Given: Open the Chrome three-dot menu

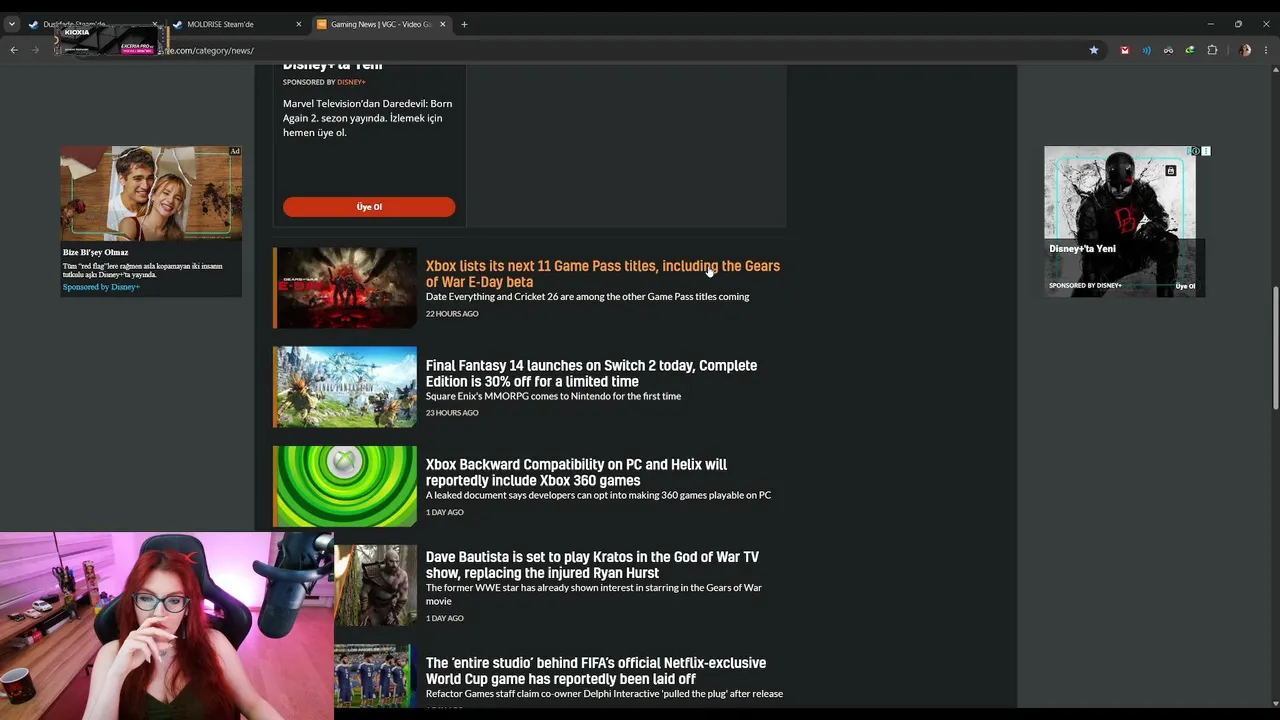Looking at the screenshot, I should [1267, 50].
